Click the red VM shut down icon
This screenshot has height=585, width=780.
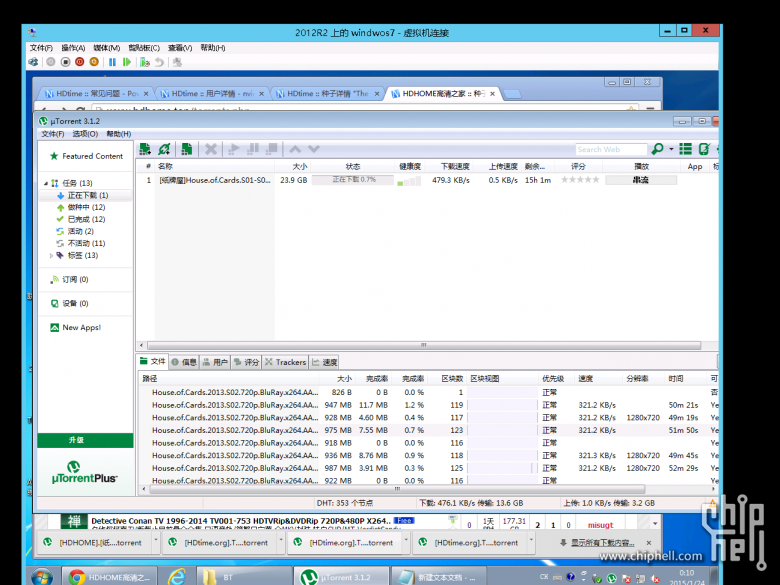pos(80,62)
